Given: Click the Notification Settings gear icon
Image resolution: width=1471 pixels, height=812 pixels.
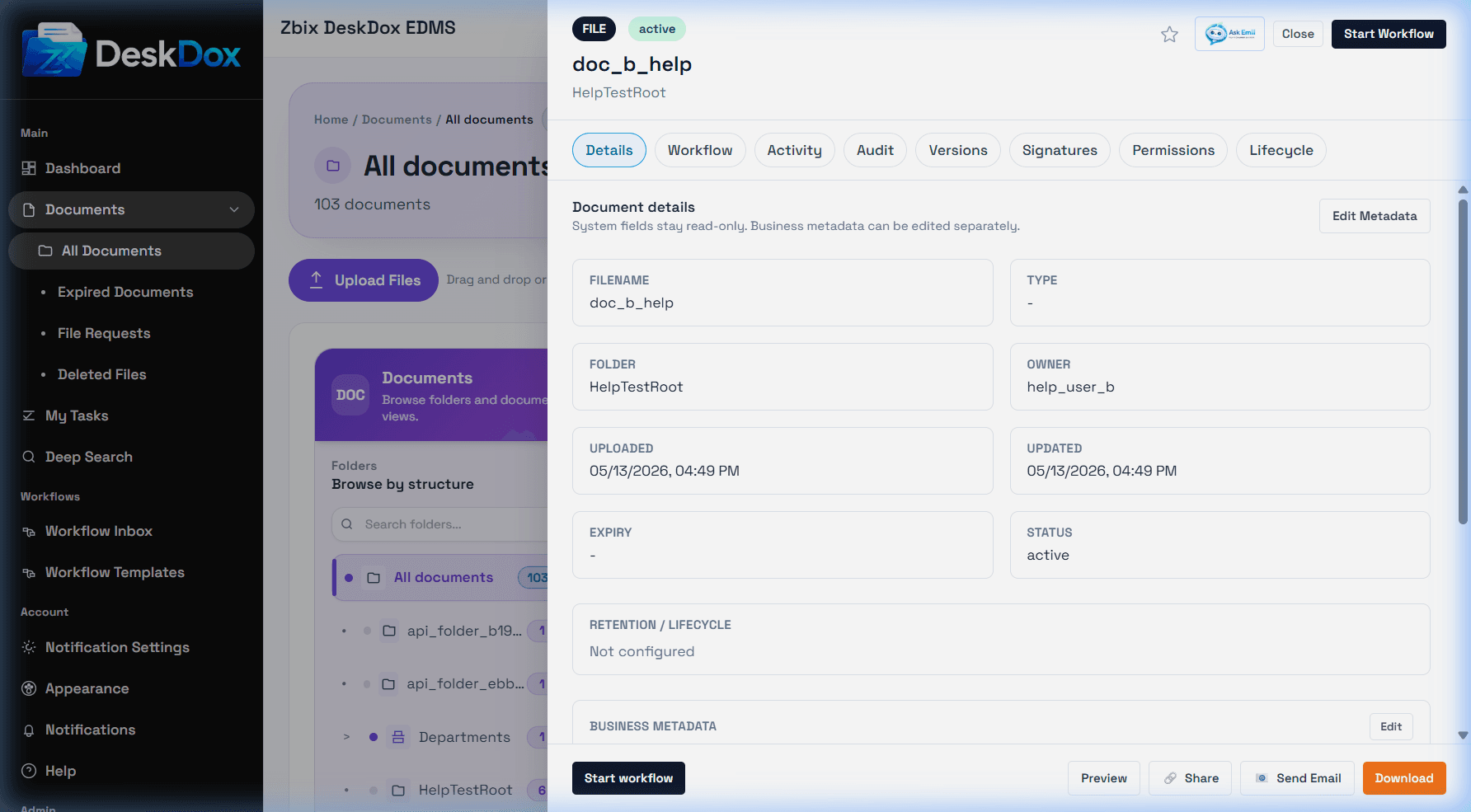Looking at the screenshot, I should click(29, 647).
